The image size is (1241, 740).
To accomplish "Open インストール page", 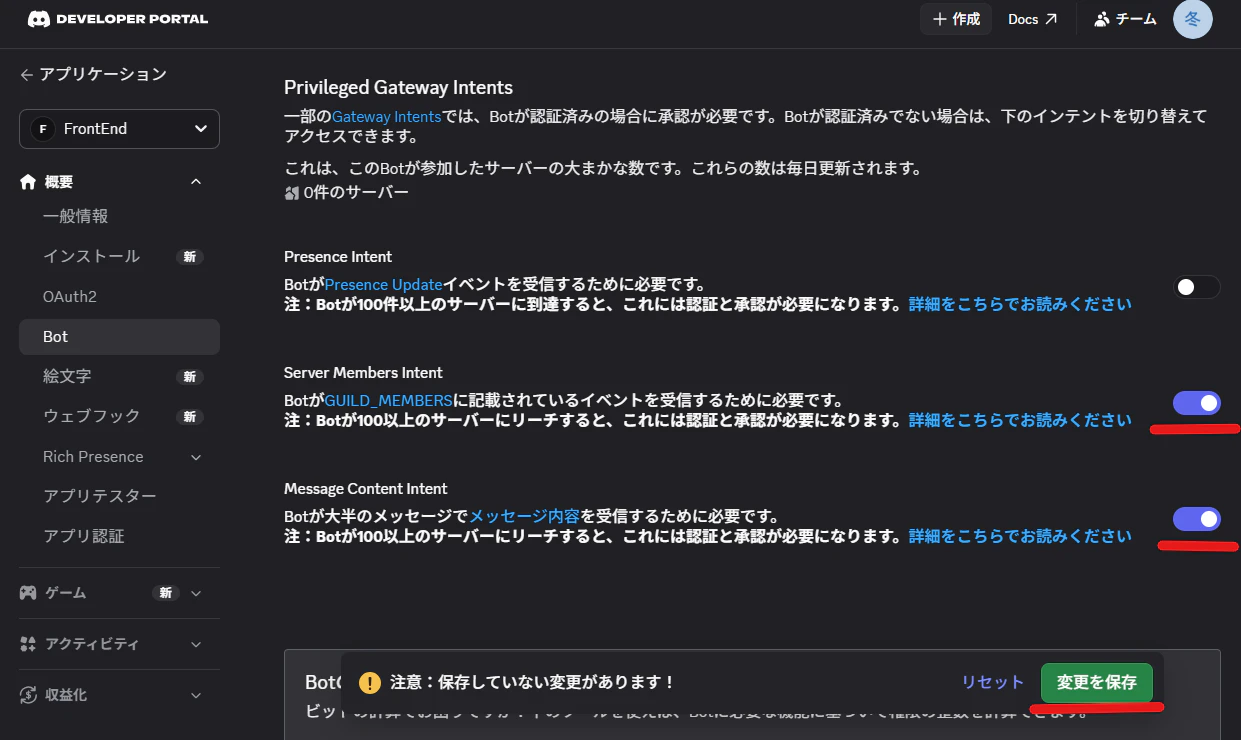I will coord(91,256).
